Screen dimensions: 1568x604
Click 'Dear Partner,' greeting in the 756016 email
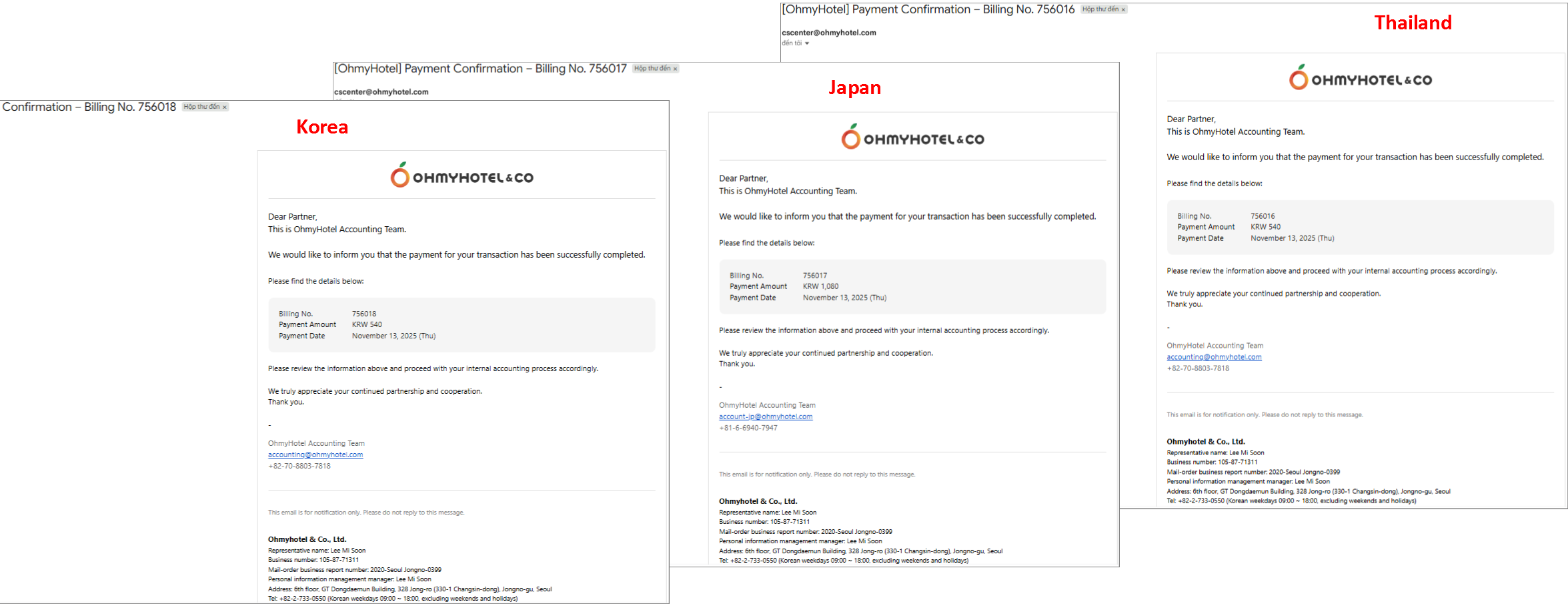(1191, 119)
